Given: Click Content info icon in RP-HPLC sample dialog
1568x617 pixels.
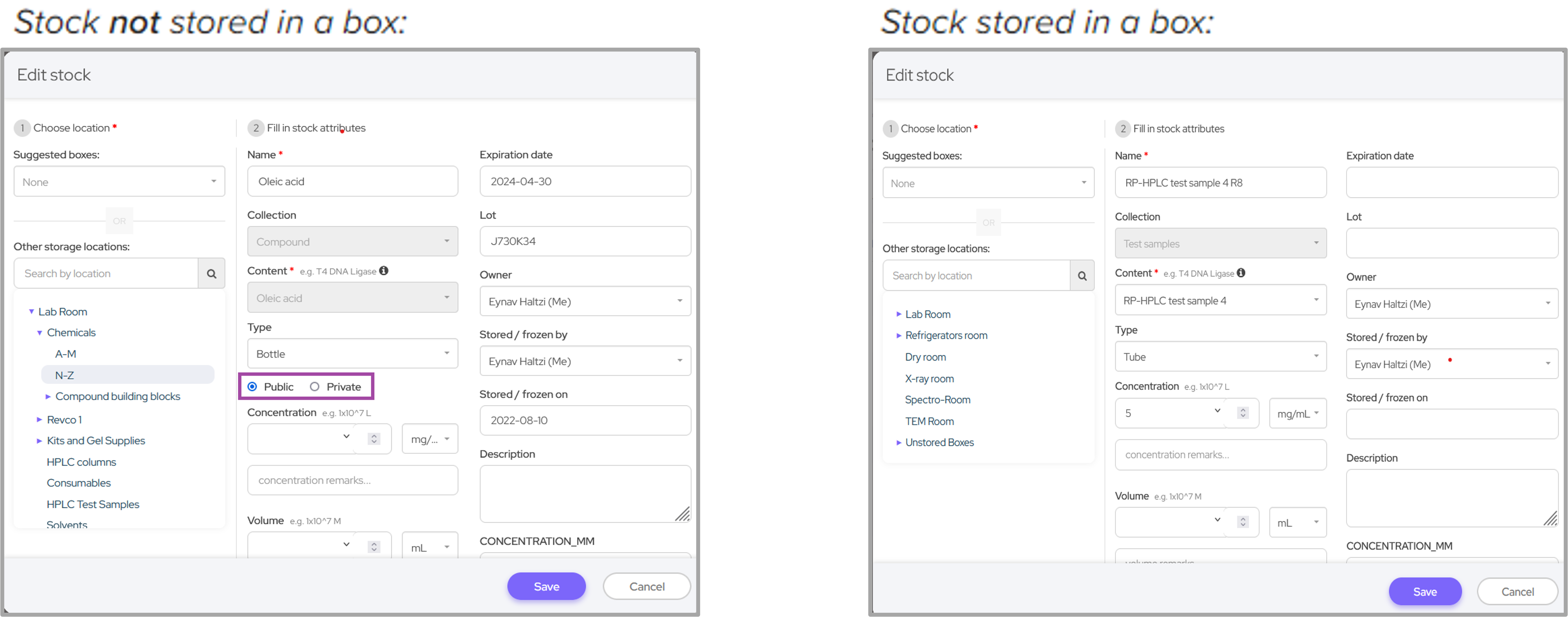Looking at the screenshot, I should pyautogui.click(x=1240, y=273).
